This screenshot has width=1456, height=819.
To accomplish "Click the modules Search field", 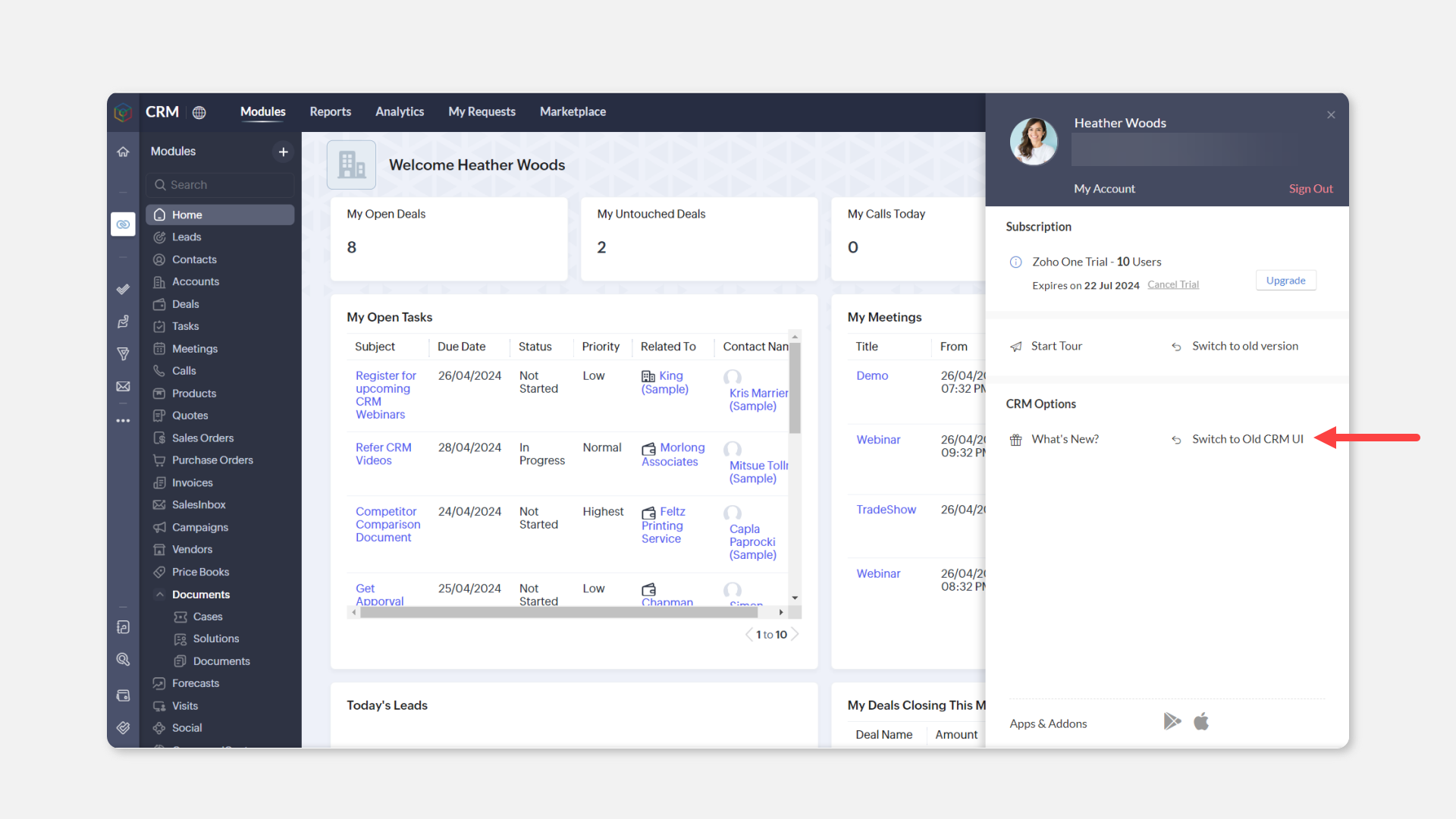I will pos(220,185).
